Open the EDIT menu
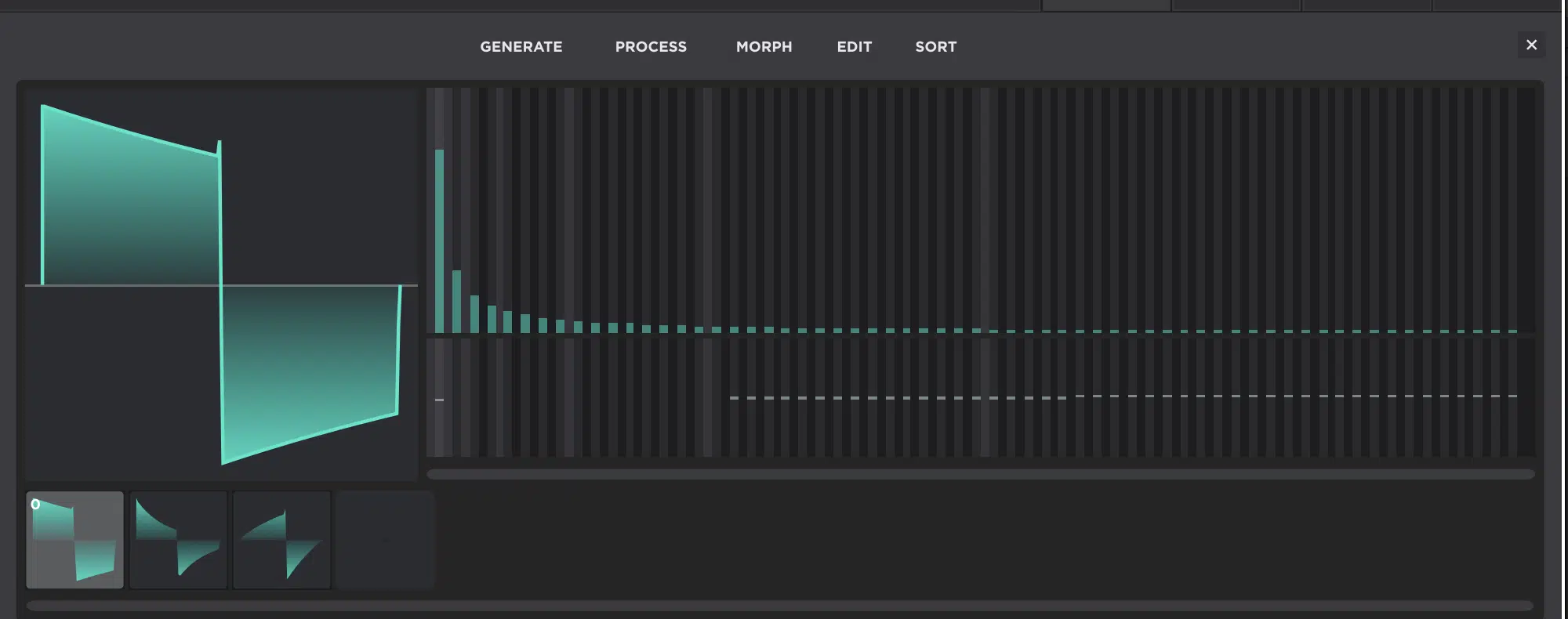 tap(854, 47)
